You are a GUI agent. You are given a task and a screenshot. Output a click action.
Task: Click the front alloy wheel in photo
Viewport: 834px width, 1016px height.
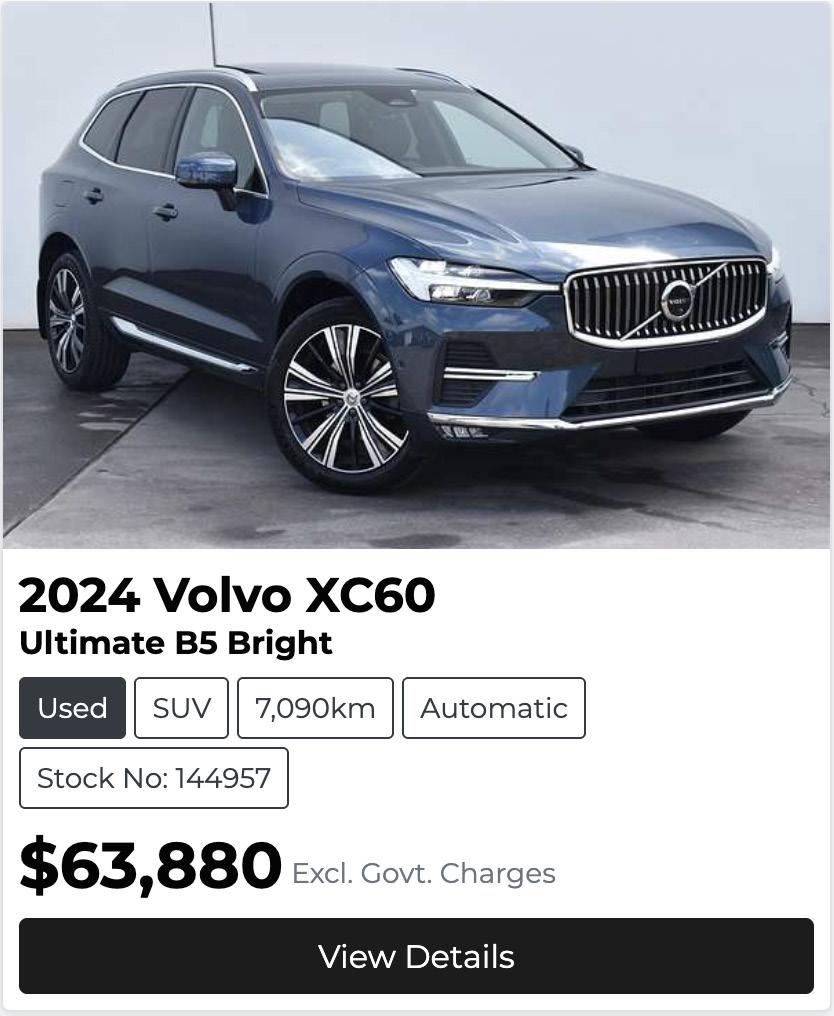click(343, 397)
